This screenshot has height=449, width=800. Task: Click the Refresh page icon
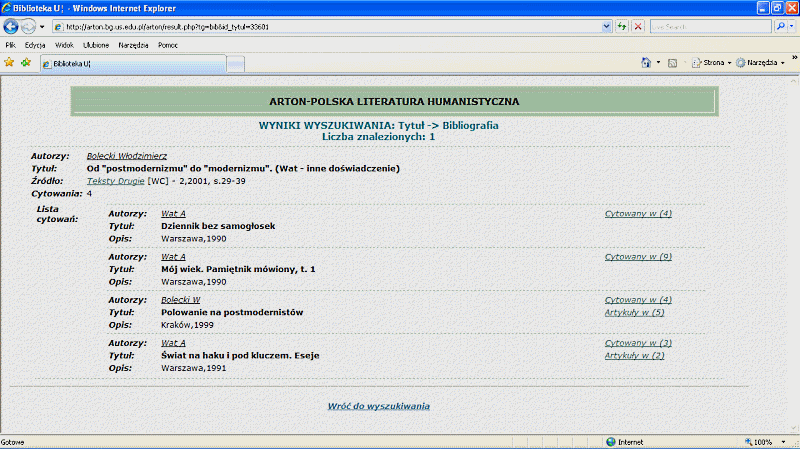622,26
